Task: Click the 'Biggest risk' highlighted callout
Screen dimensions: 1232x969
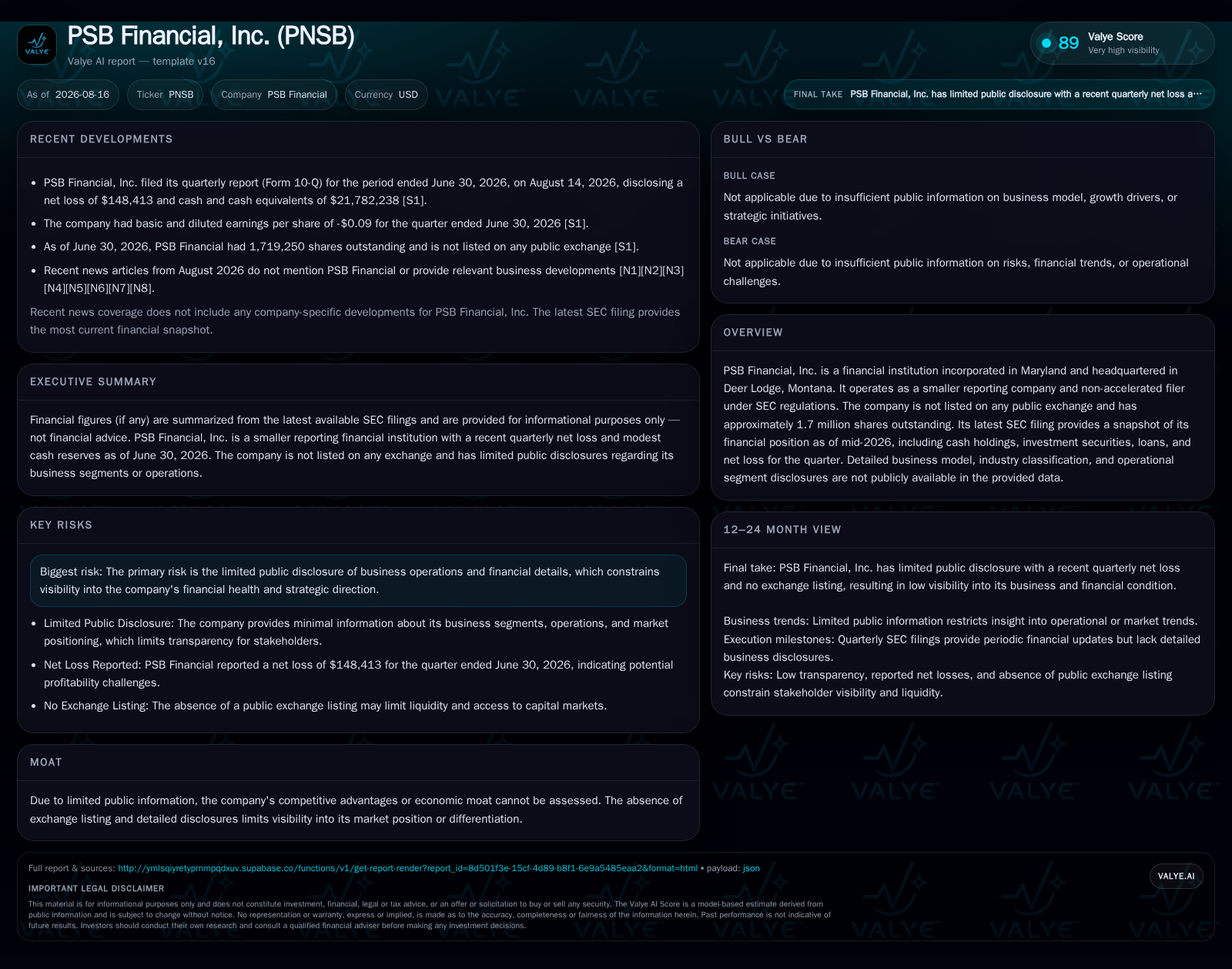Action: [x=358, y=581]
